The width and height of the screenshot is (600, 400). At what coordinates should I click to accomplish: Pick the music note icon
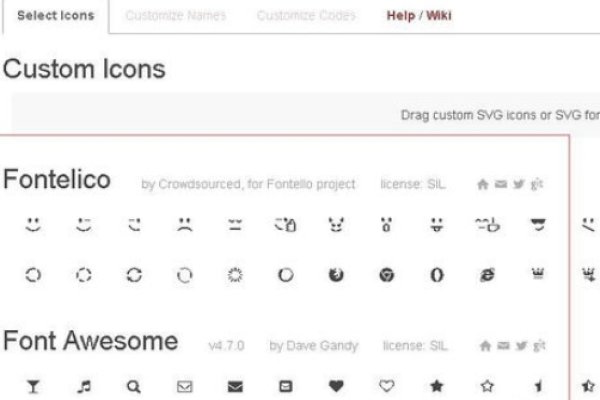tap(83, 386)
